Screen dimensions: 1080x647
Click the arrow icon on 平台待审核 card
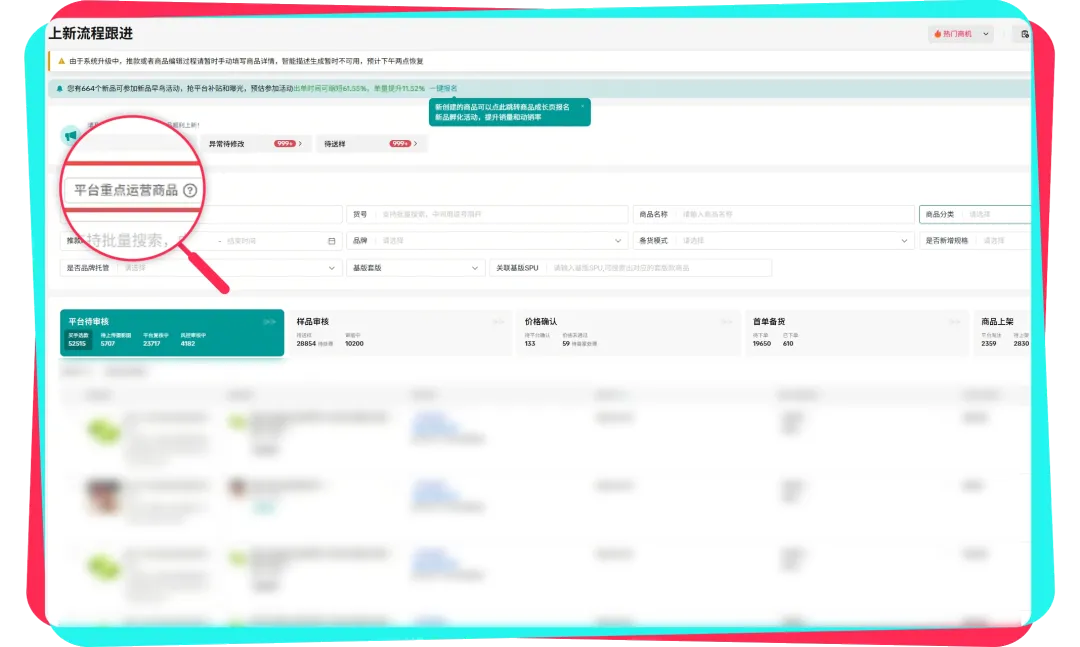click(269, 322)
